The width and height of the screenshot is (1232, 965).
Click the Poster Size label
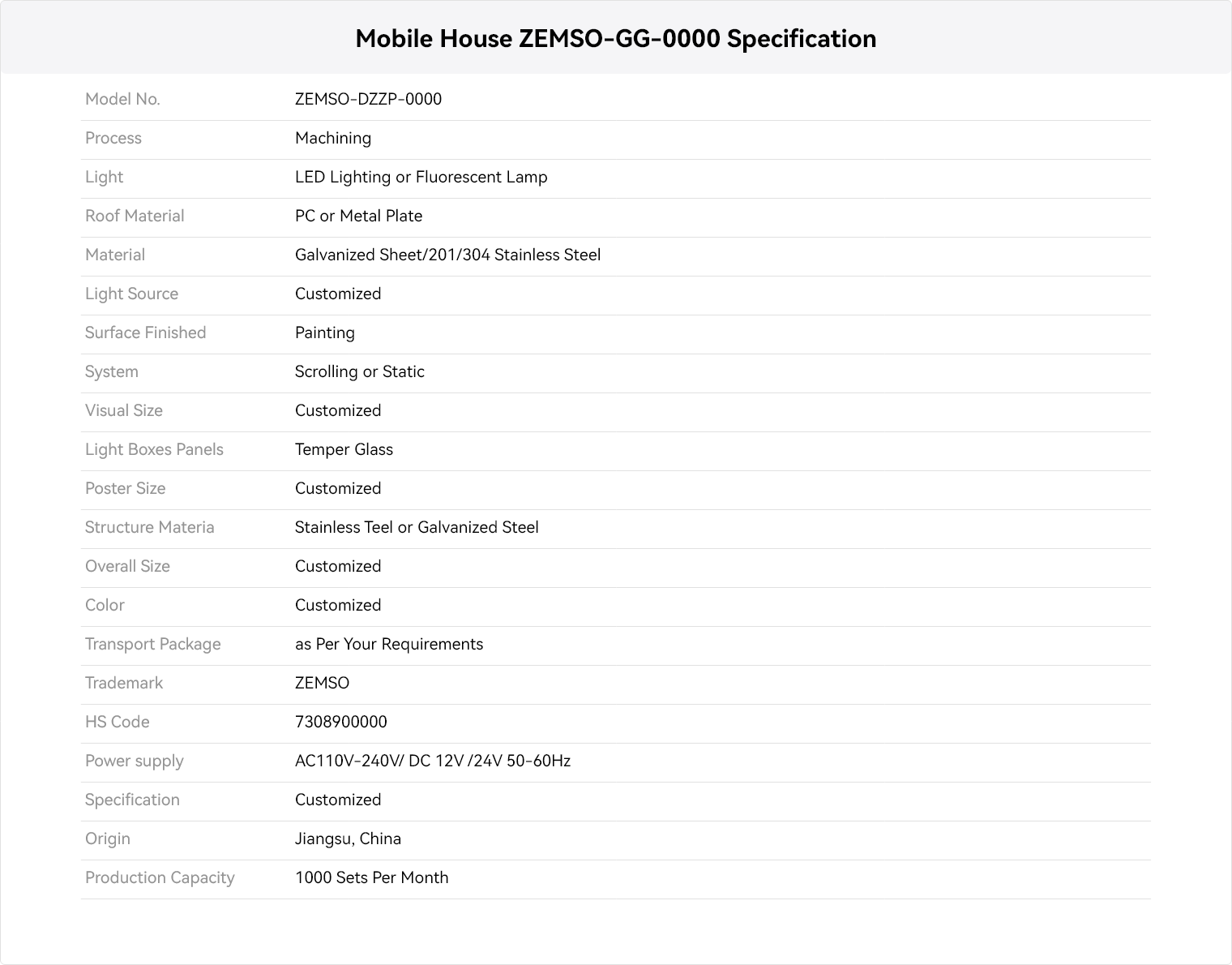tap(125, 488)
